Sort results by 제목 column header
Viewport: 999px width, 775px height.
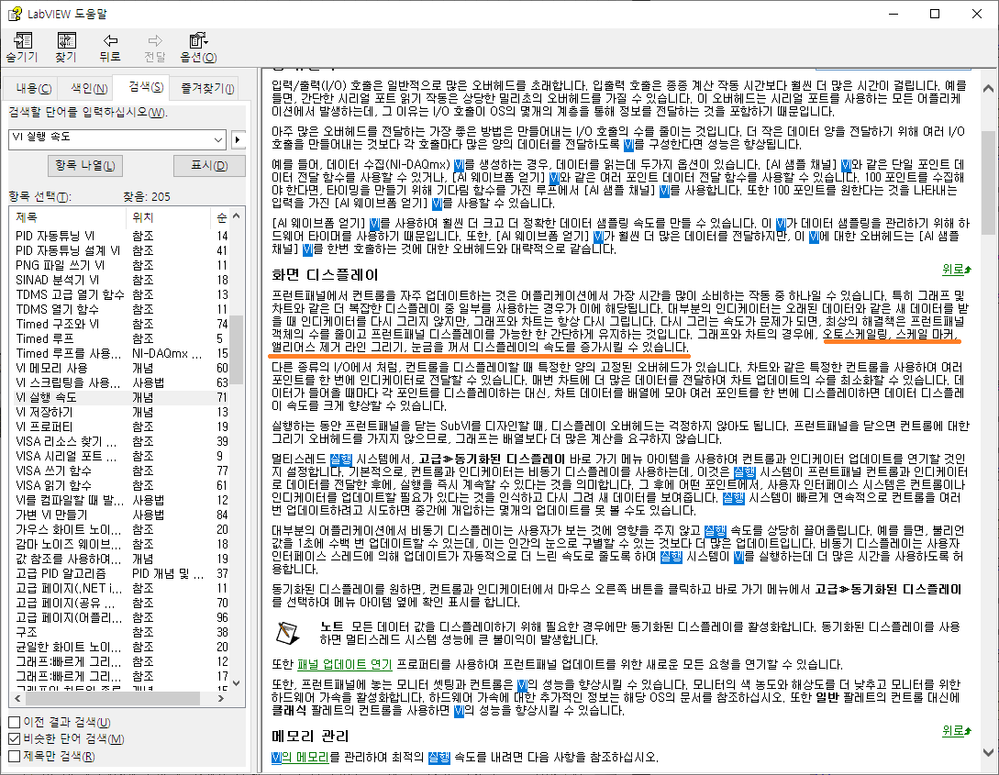(67, 217)
